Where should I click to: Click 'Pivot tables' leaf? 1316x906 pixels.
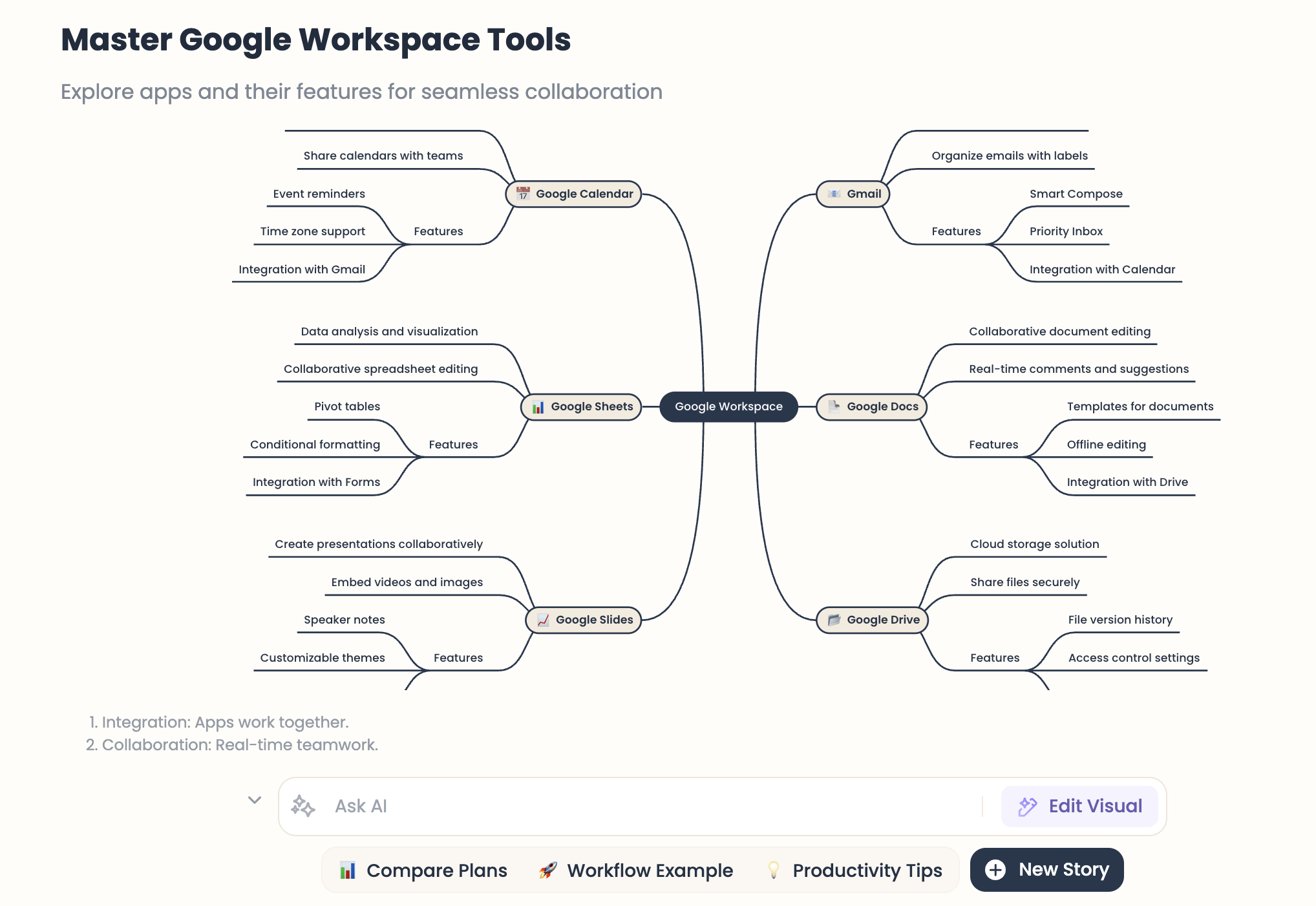347,406
